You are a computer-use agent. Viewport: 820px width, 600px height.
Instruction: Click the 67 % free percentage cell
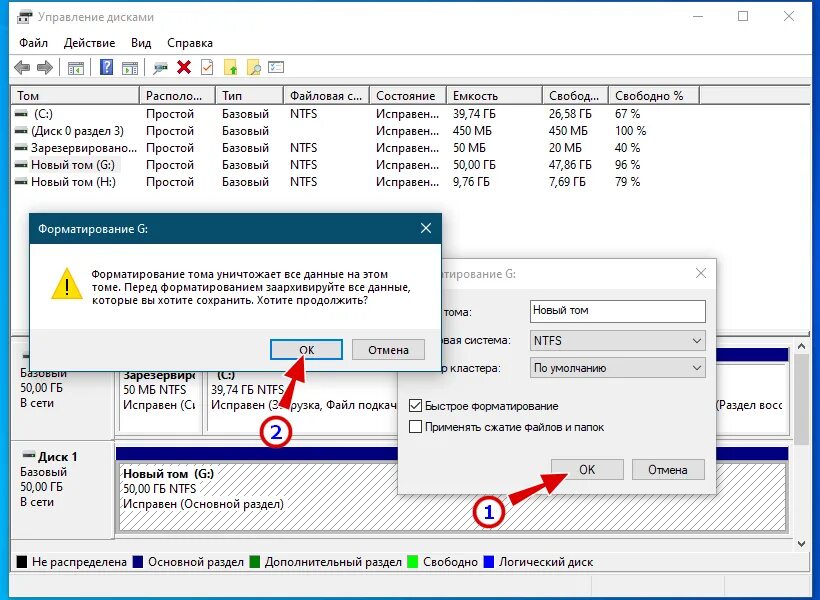tap(628, 114)
